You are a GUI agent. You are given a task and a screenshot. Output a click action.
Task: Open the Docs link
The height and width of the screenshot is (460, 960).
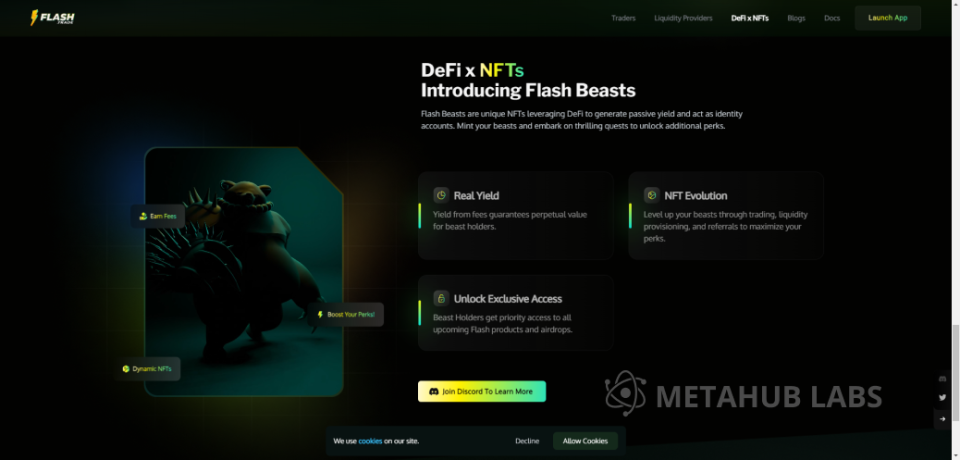[832, 18]
